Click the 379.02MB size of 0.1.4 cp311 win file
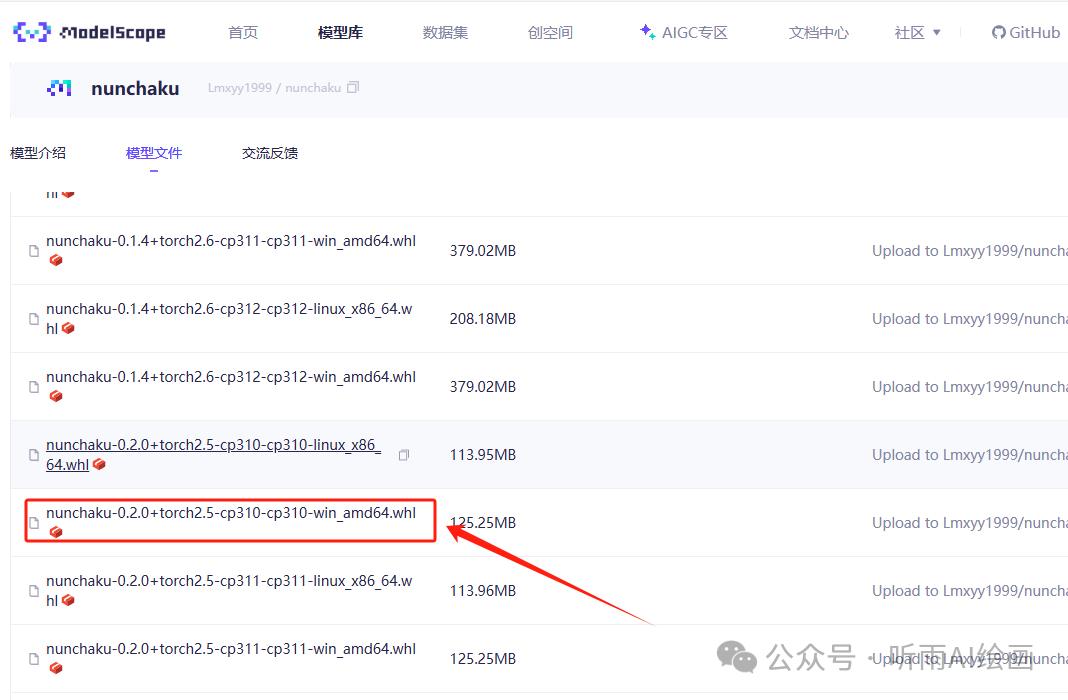Image resolution: width=1068 pixels, height=700 pixels. tap(483, 251)
